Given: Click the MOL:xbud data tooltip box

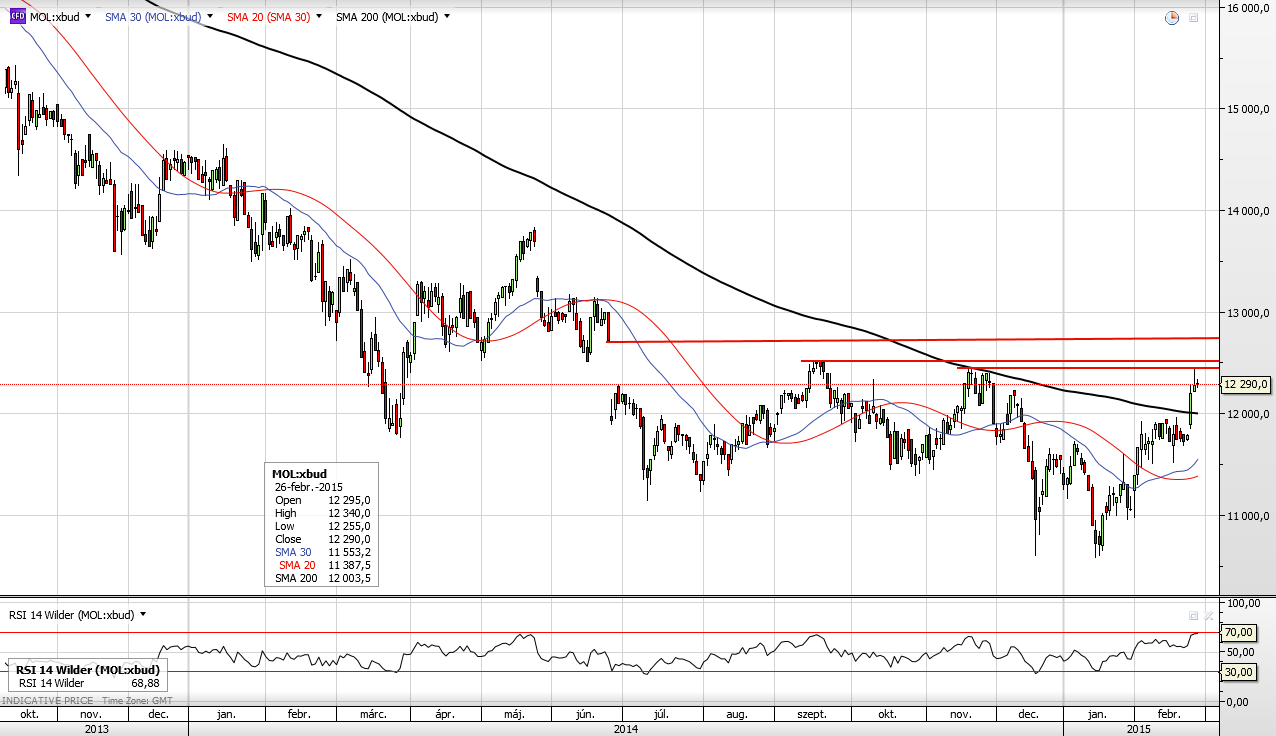Looking at the screenshot, I should coord(323,525).
